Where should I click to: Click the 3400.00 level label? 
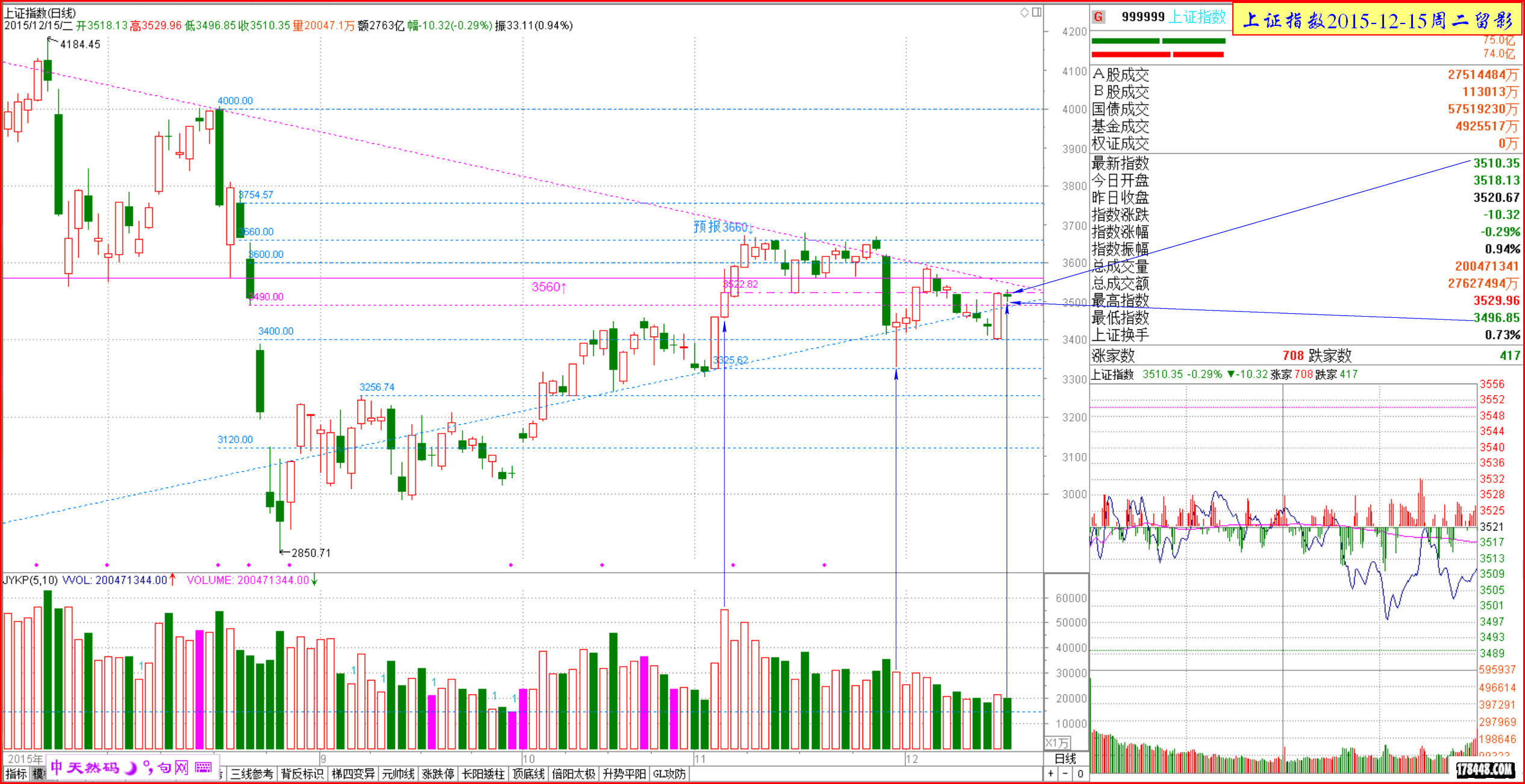275,331
